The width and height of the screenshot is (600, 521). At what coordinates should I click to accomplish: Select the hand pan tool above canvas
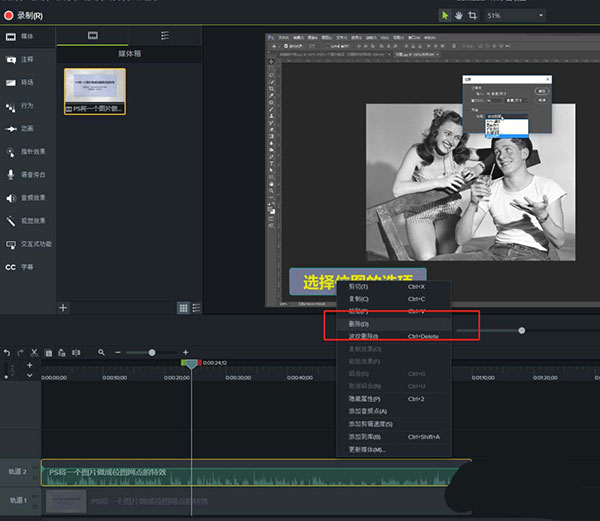459,16
